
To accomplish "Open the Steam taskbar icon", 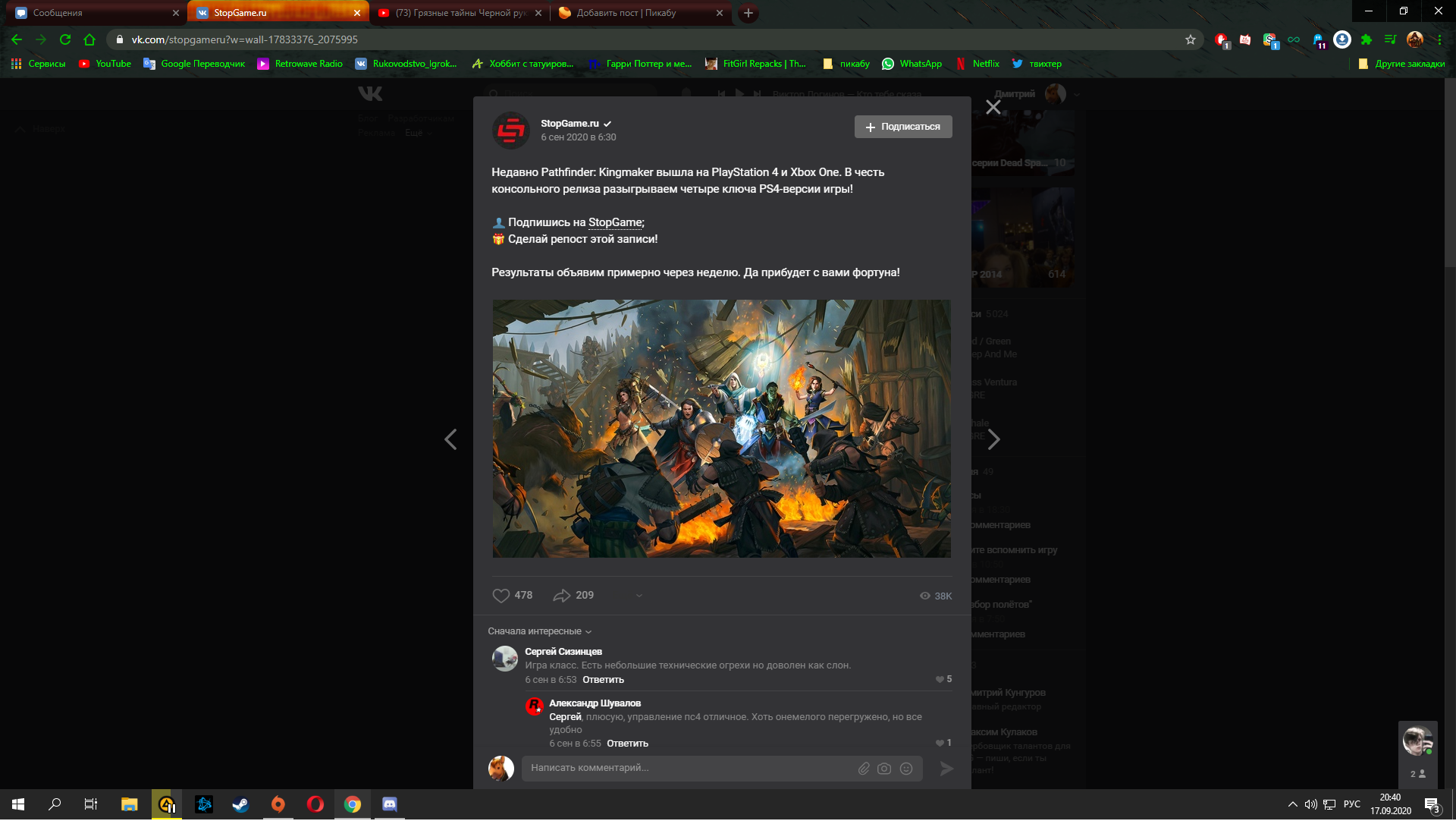I will pos(240,805).
